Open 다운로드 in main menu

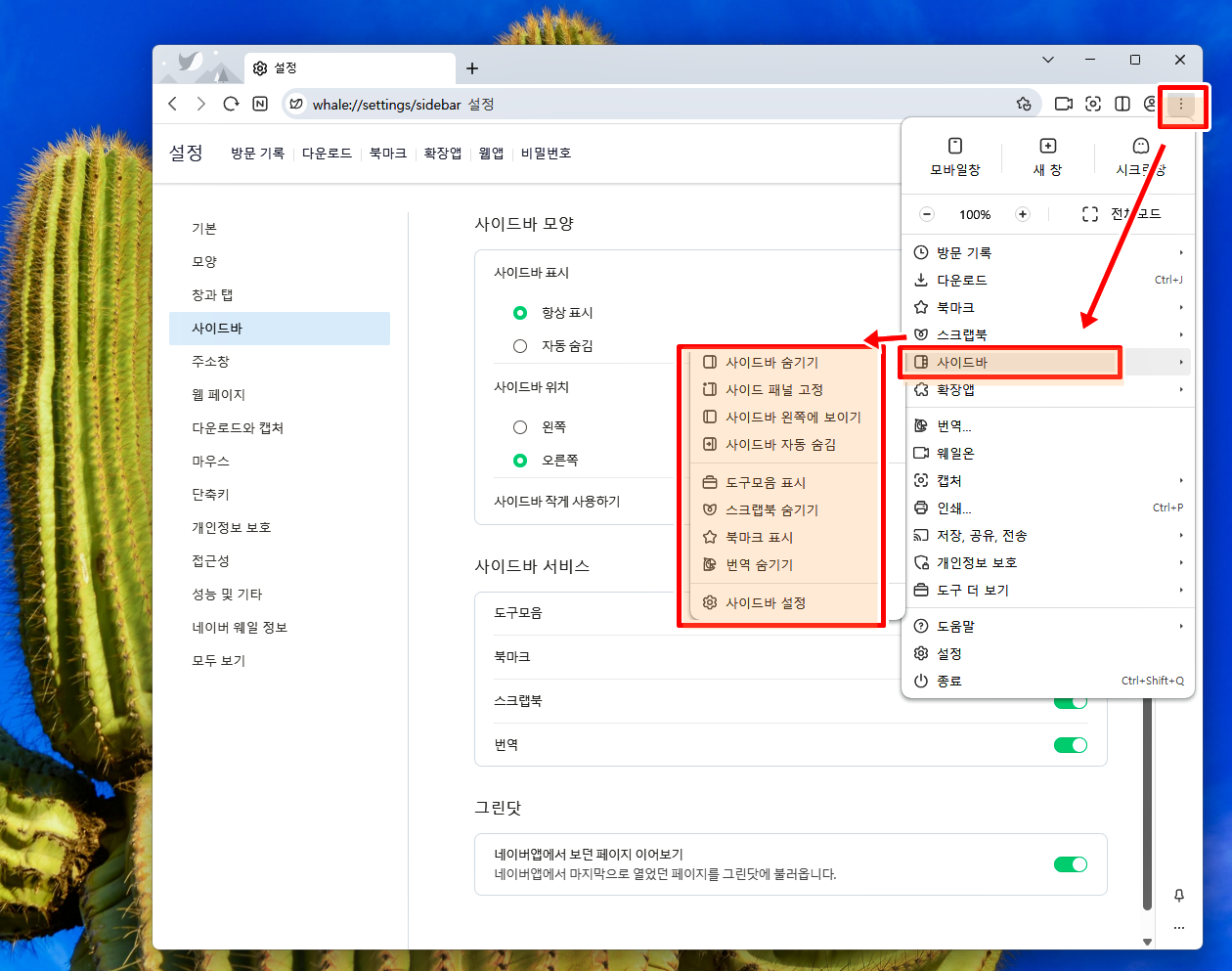coord(1048,280)
